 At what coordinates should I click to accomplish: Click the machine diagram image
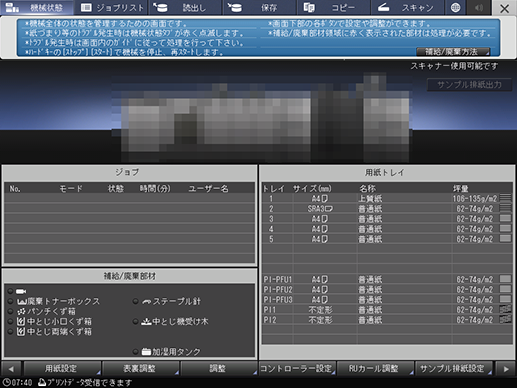pos(262,118)
